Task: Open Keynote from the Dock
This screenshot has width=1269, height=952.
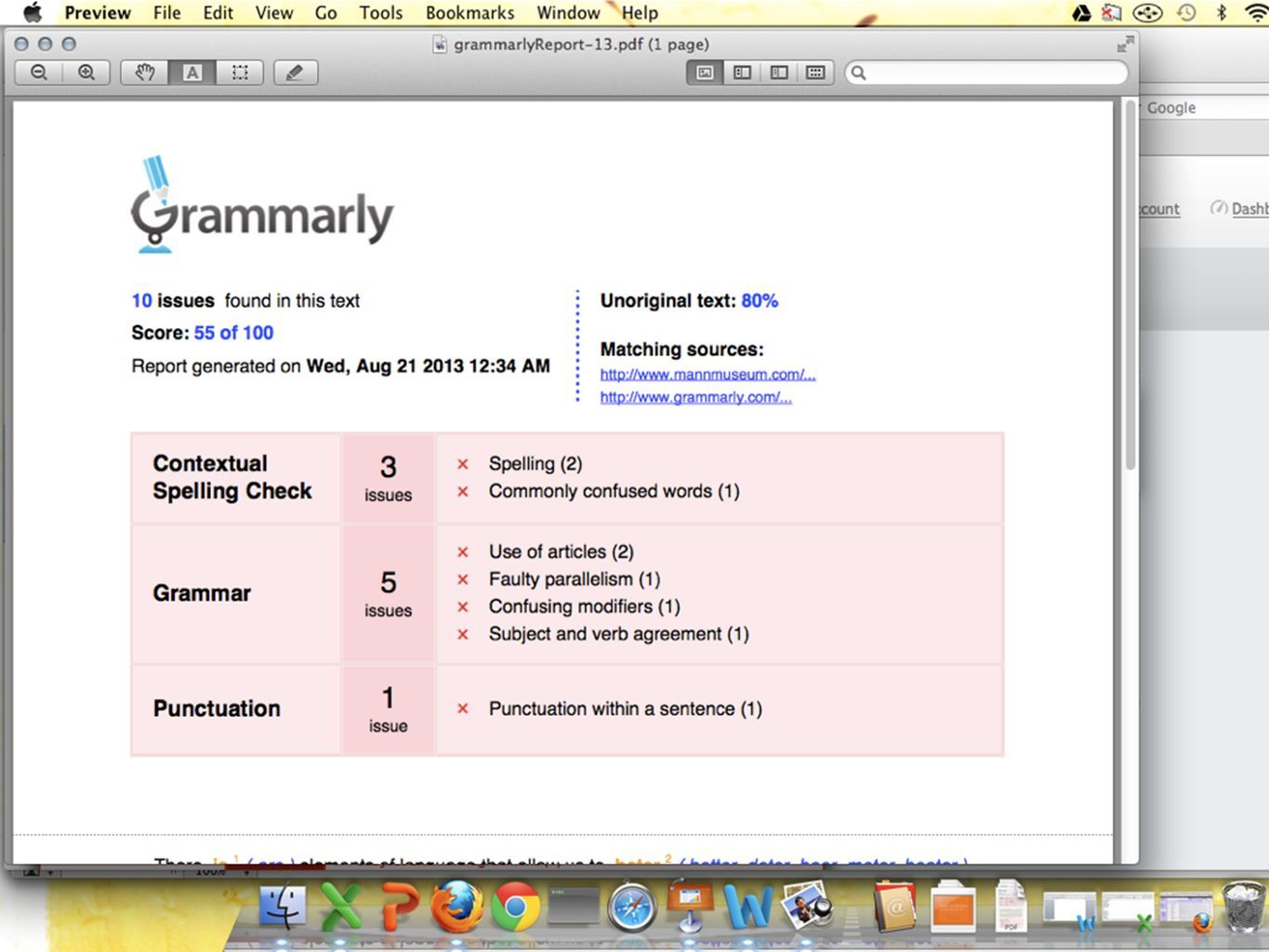Action: pos(690,906)
